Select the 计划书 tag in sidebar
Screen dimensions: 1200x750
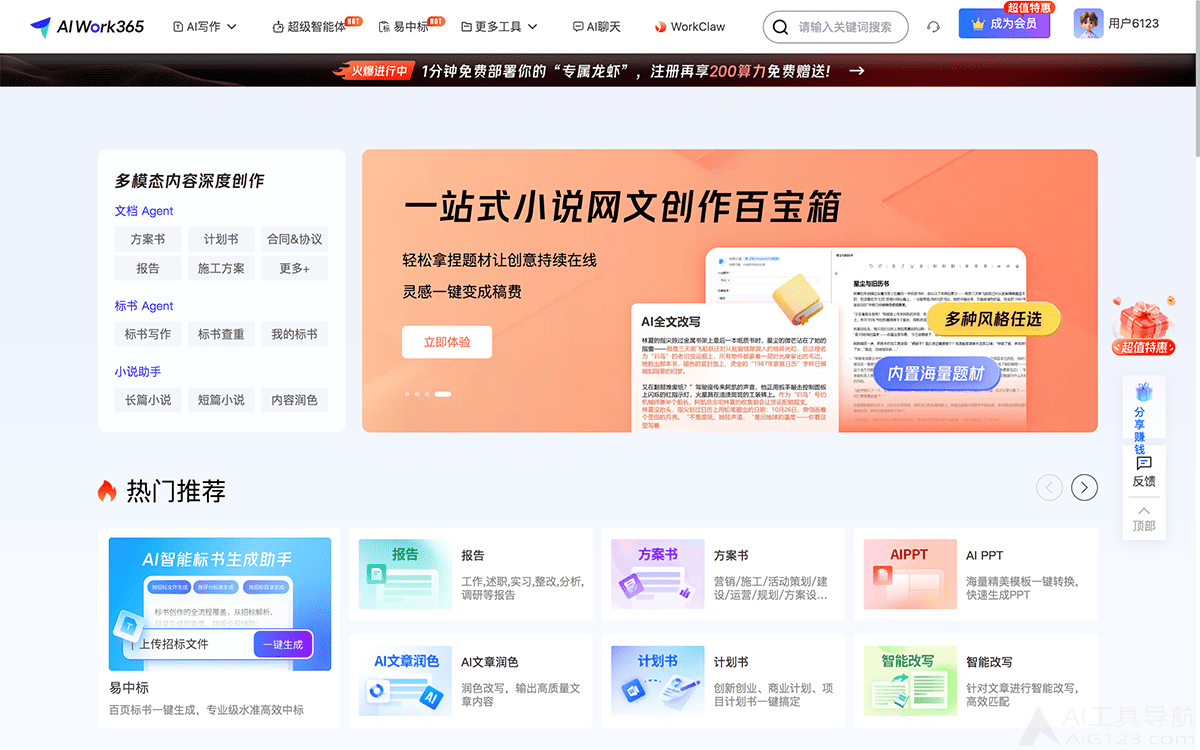coord(221,240)
